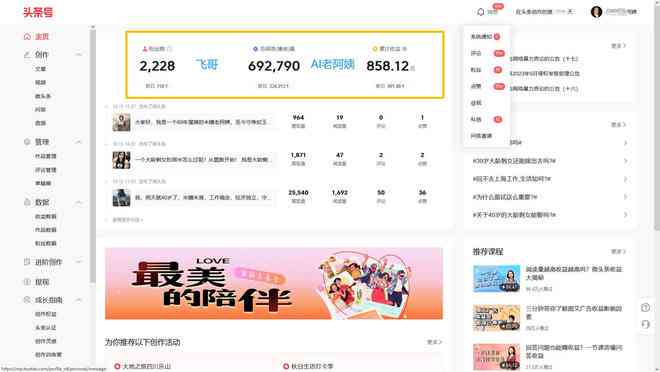Click the 成长指南 icon in sidebar

pyautogui.click(x=27, y=300)
